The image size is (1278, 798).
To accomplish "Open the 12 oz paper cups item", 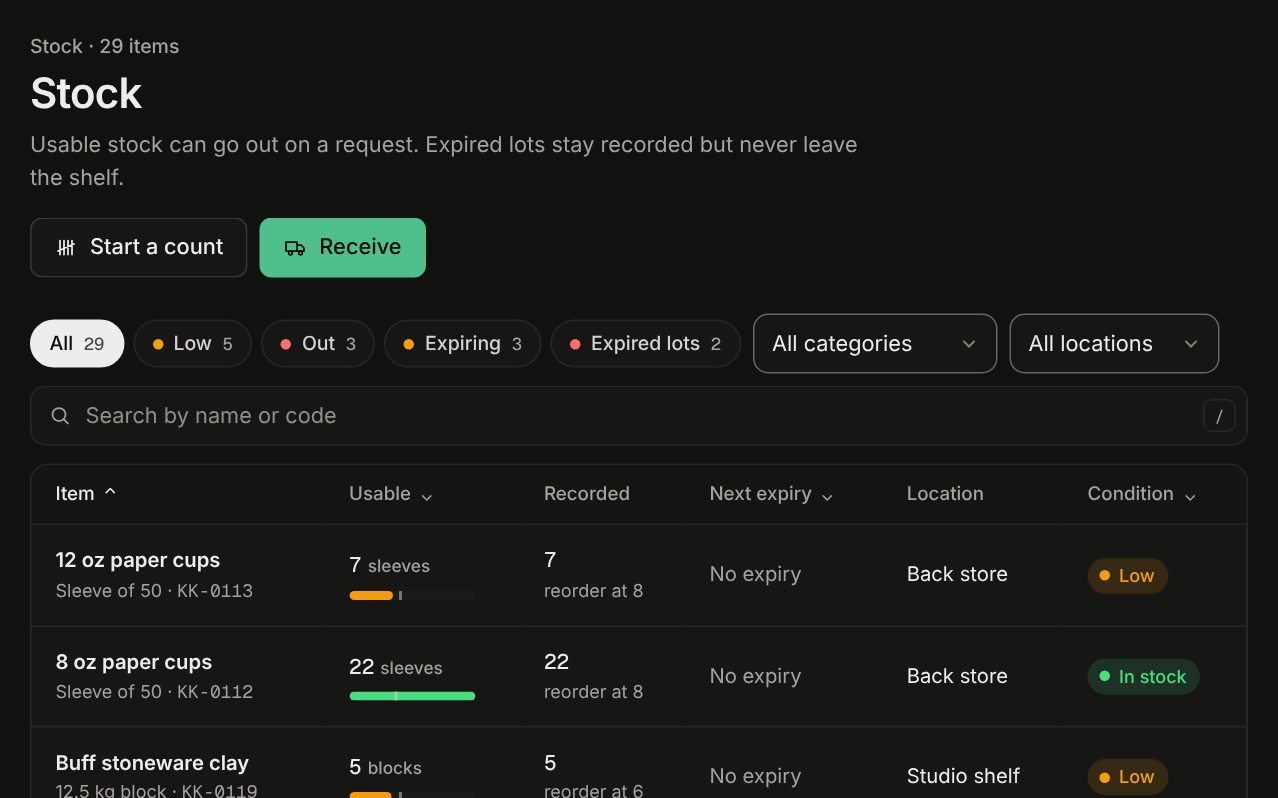I will pyautogui.click(x=138, y=560).
